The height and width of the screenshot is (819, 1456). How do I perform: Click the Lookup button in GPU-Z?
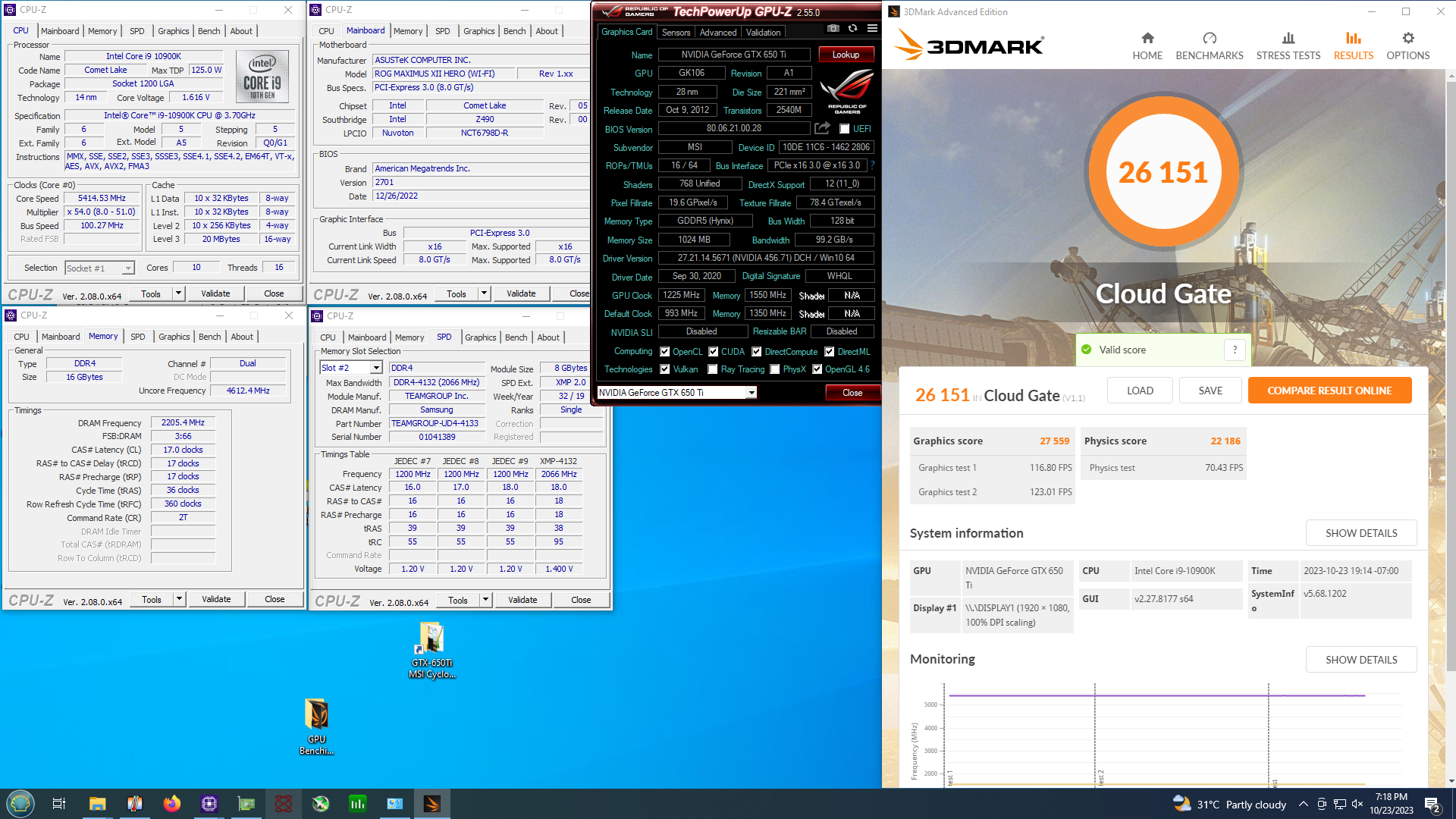click(846, 55)
